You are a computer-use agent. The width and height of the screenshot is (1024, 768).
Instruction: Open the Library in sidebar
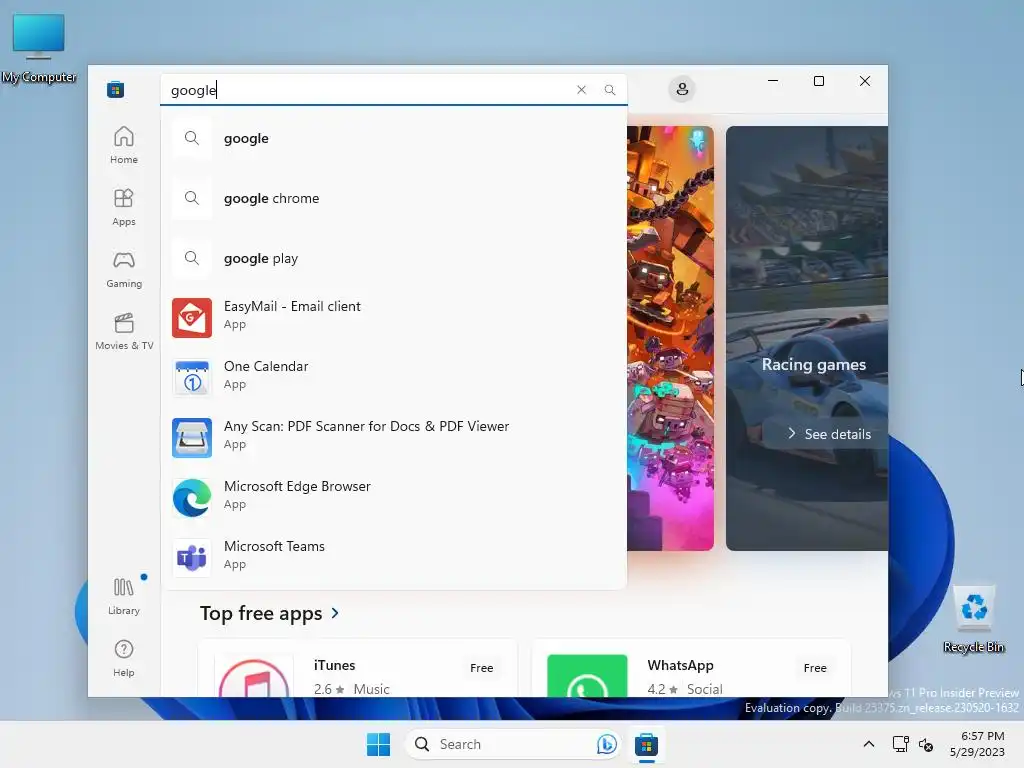pos(123,596)
